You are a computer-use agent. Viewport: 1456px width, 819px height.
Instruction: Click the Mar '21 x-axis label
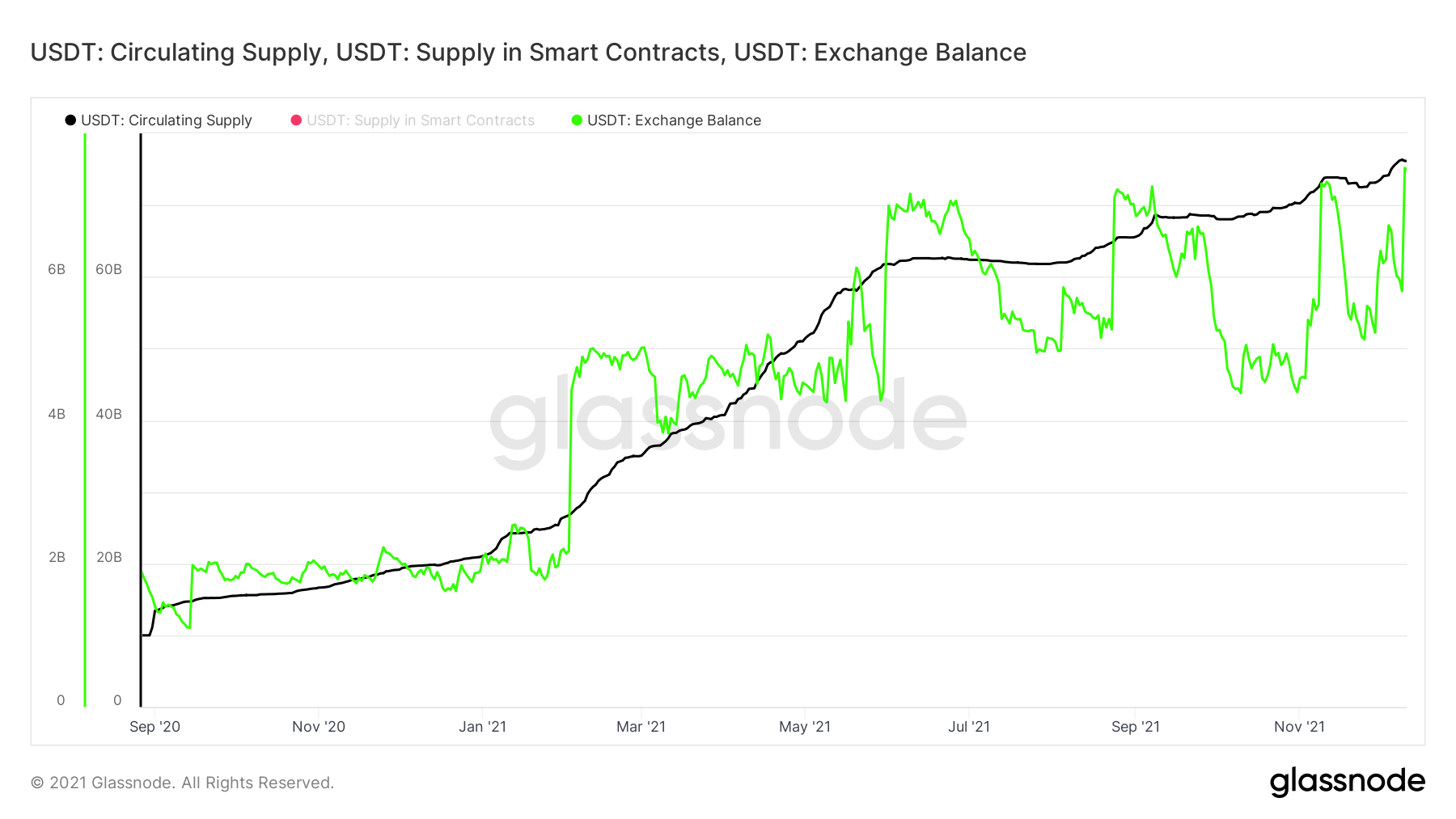click(641, 726)
